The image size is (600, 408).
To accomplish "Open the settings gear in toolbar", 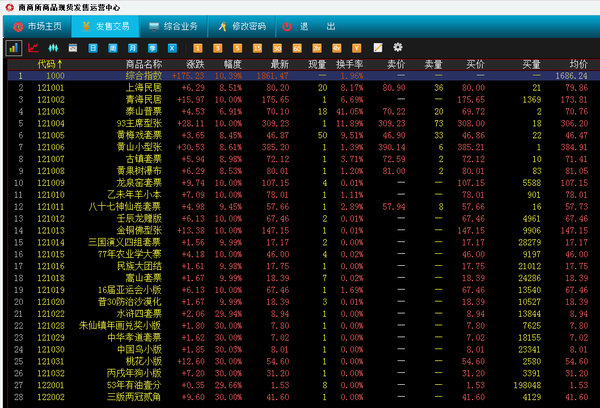I will pyautogui.click(x=398, y=47).
